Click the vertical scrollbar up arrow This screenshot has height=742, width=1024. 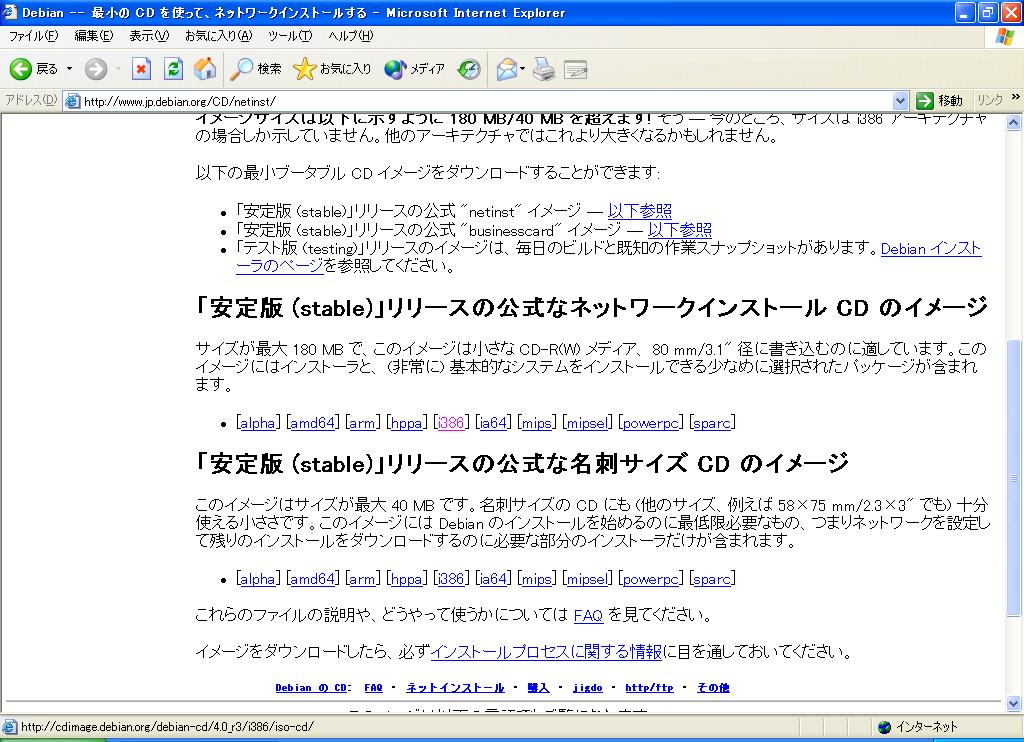[1014, 122]
